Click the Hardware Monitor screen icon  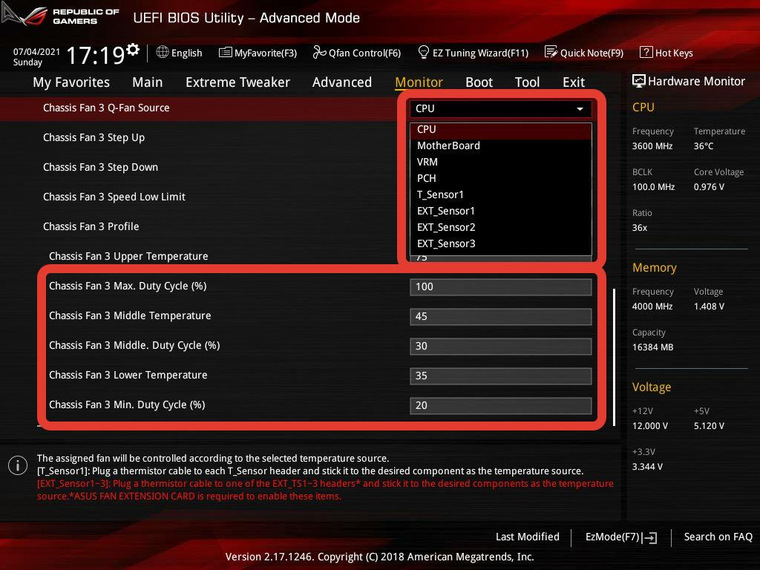click(639, 81)
